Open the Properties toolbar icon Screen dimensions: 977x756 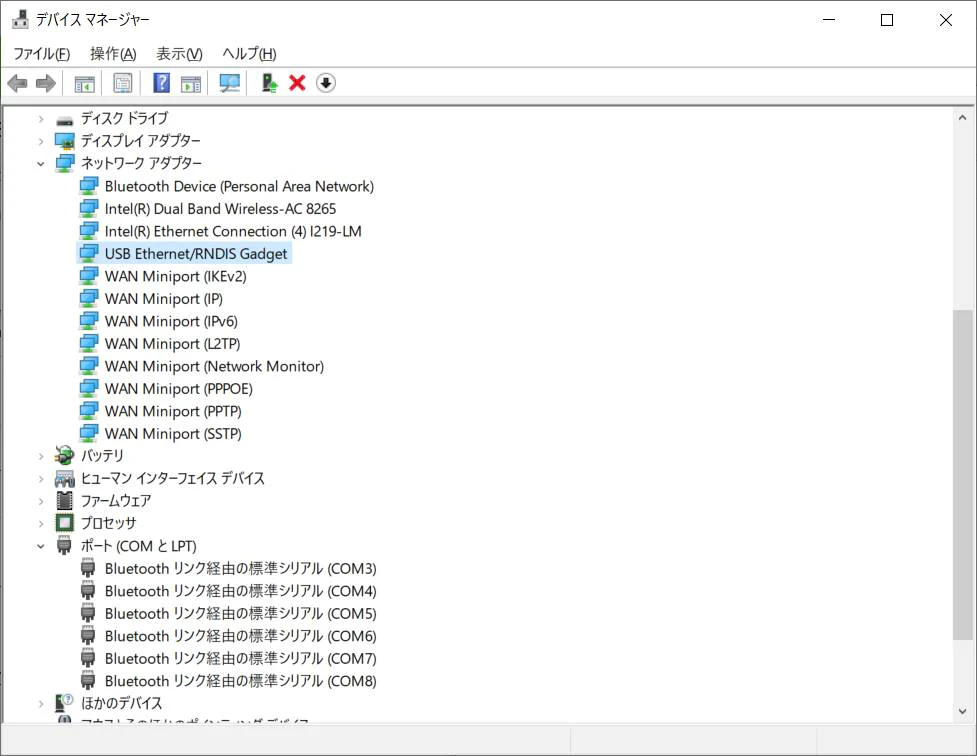(122, 83)
